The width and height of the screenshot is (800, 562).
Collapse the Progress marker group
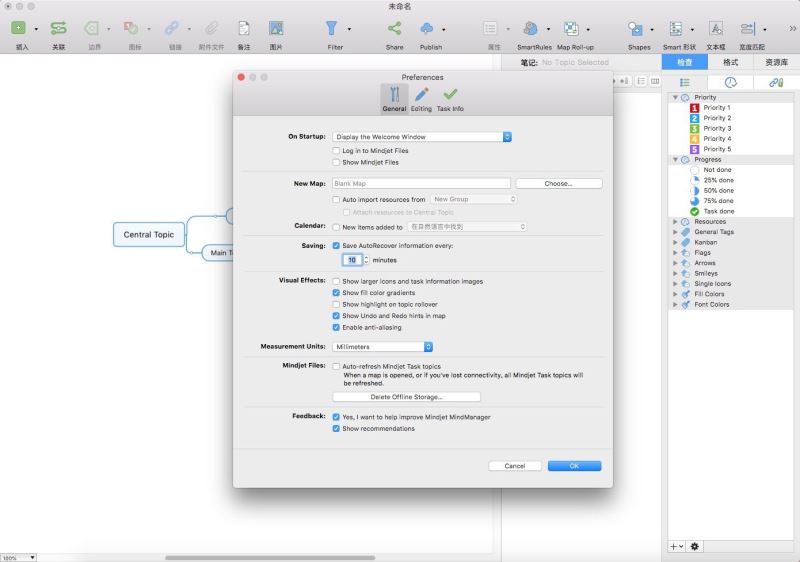pos(676,160)
